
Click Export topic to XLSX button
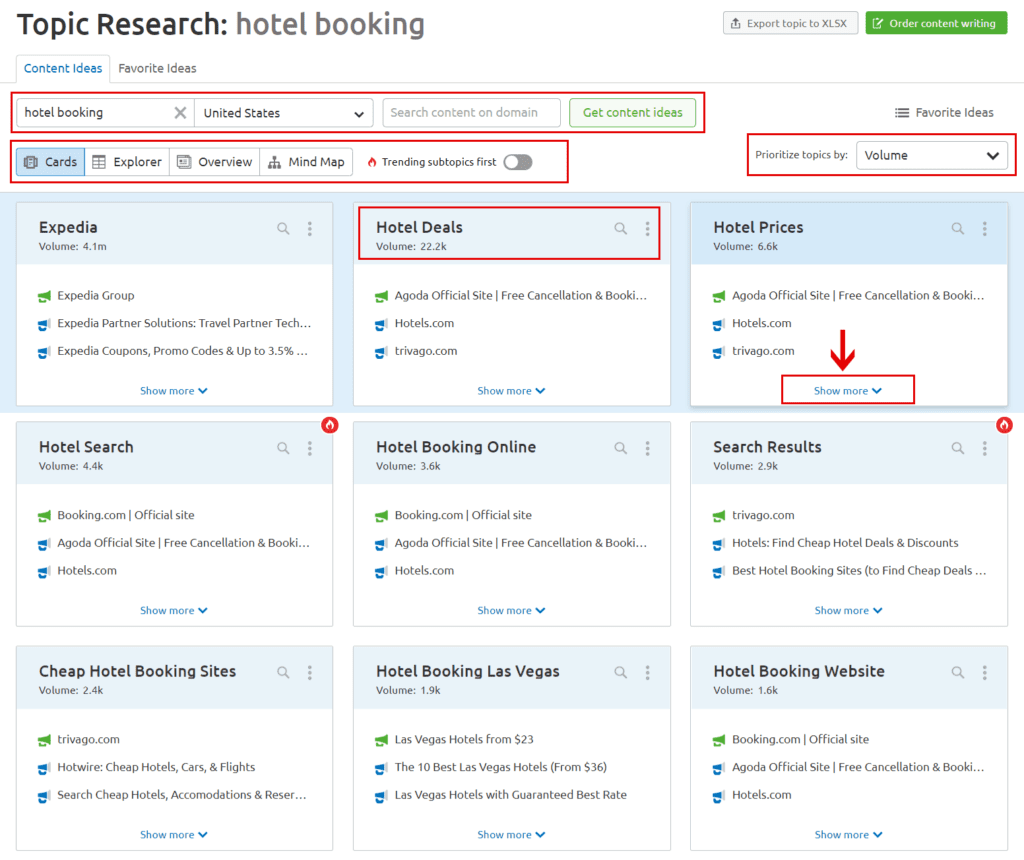pyautogui.click(x=790, y=23)
